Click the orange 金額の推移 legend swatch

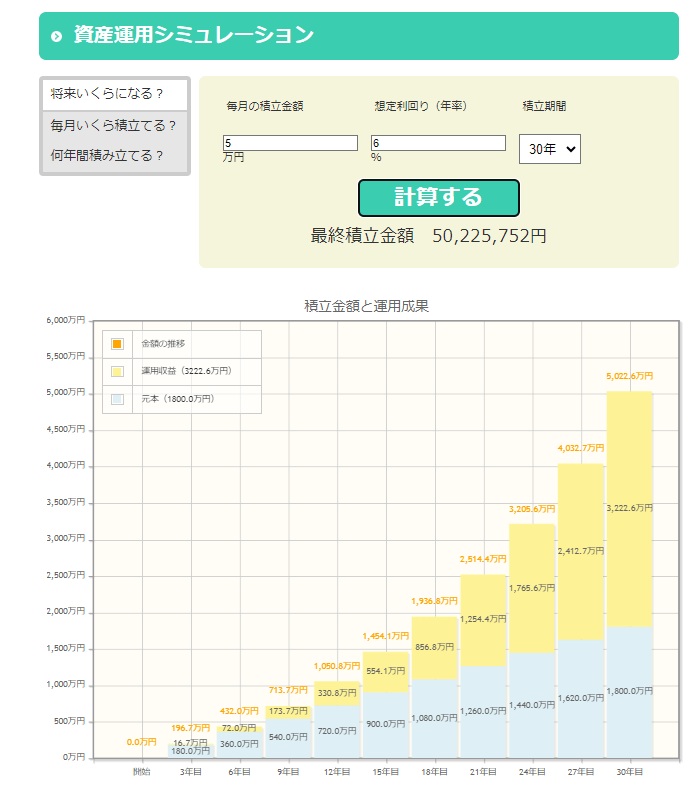coord(117,344)
